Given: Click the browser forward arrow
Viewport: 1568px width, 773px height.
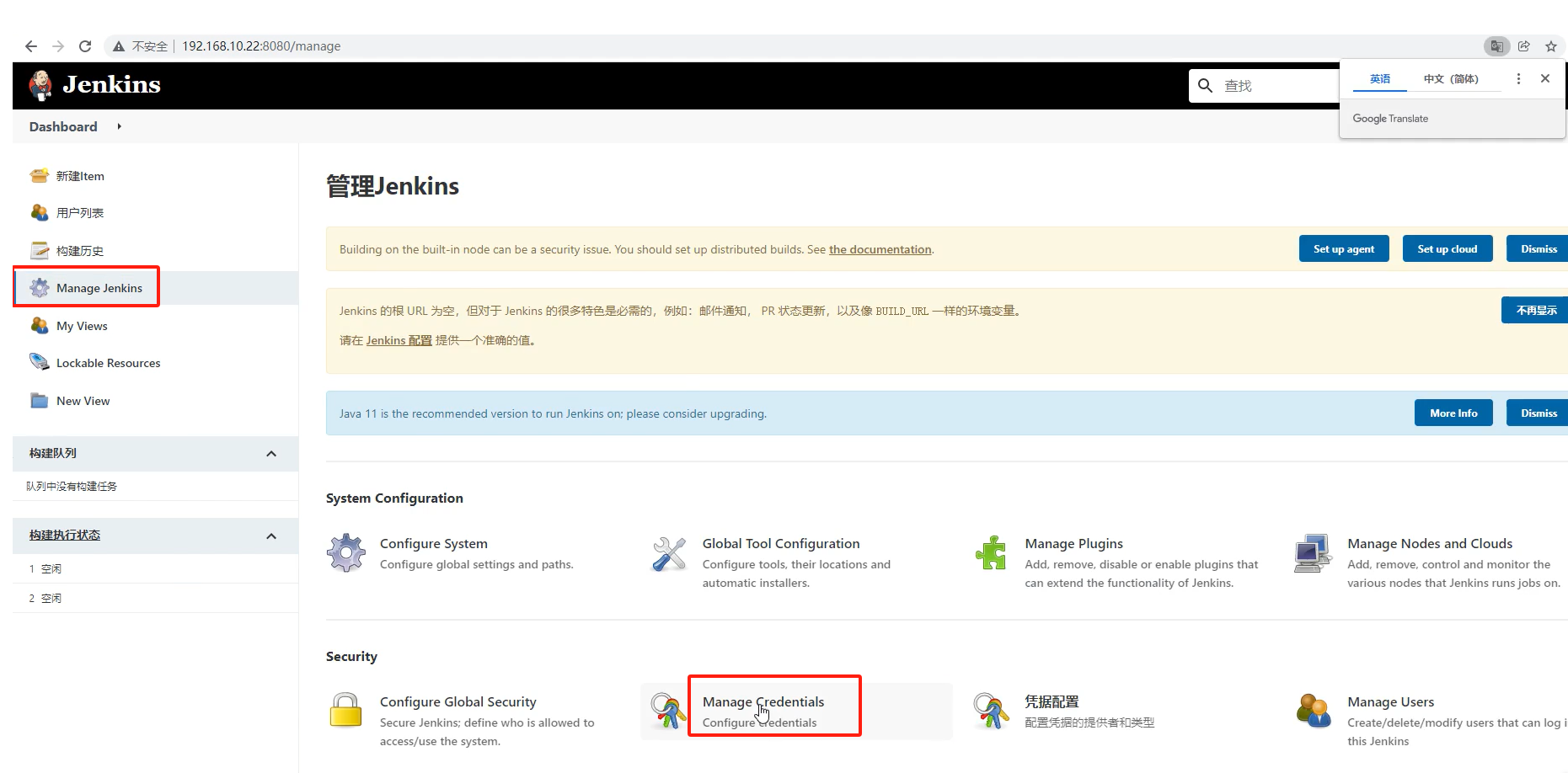Looking at the screenshot, I should (x=58, y=46).
